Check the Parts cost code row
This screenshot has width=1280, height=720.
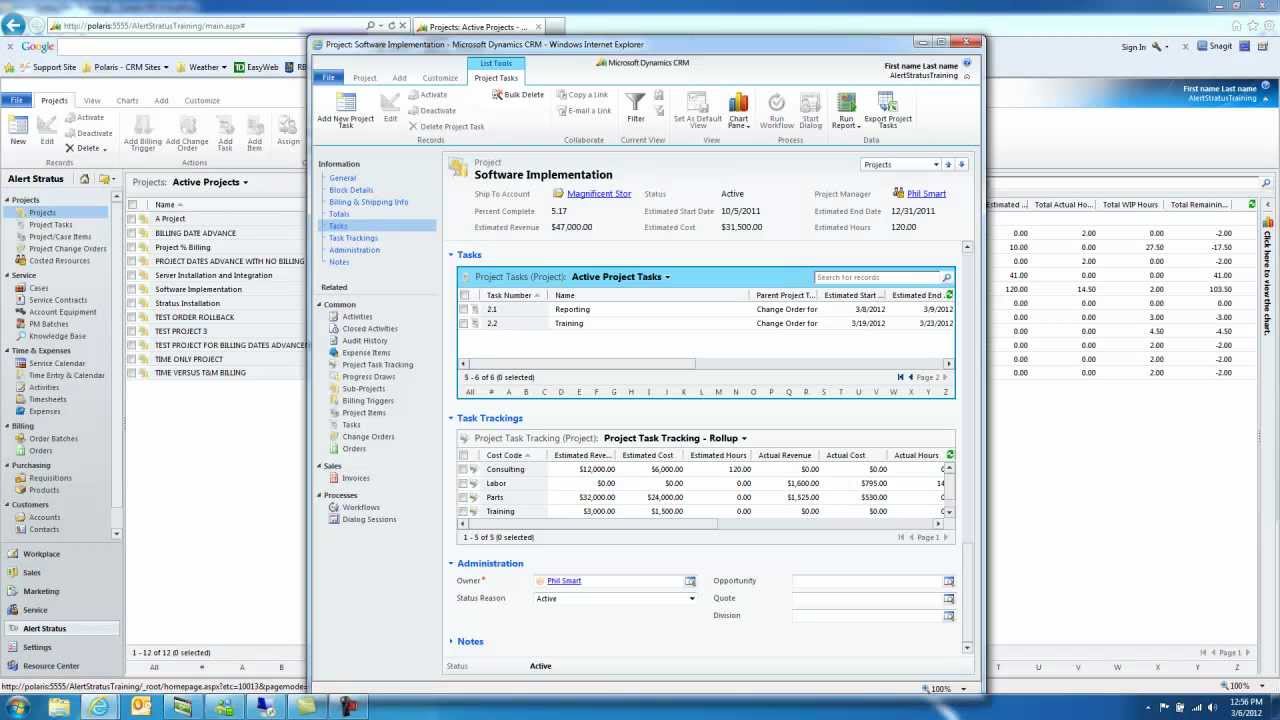tap(463, 497)
